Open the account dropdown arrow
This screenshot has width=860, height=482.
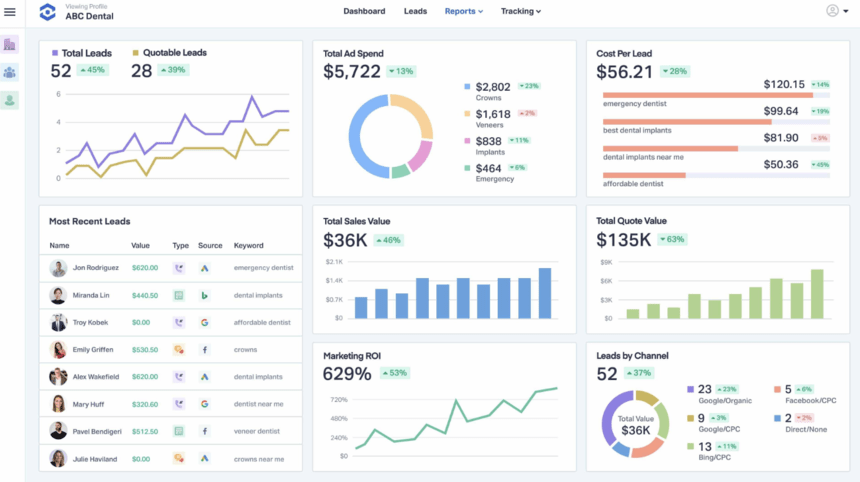[846, 12]
